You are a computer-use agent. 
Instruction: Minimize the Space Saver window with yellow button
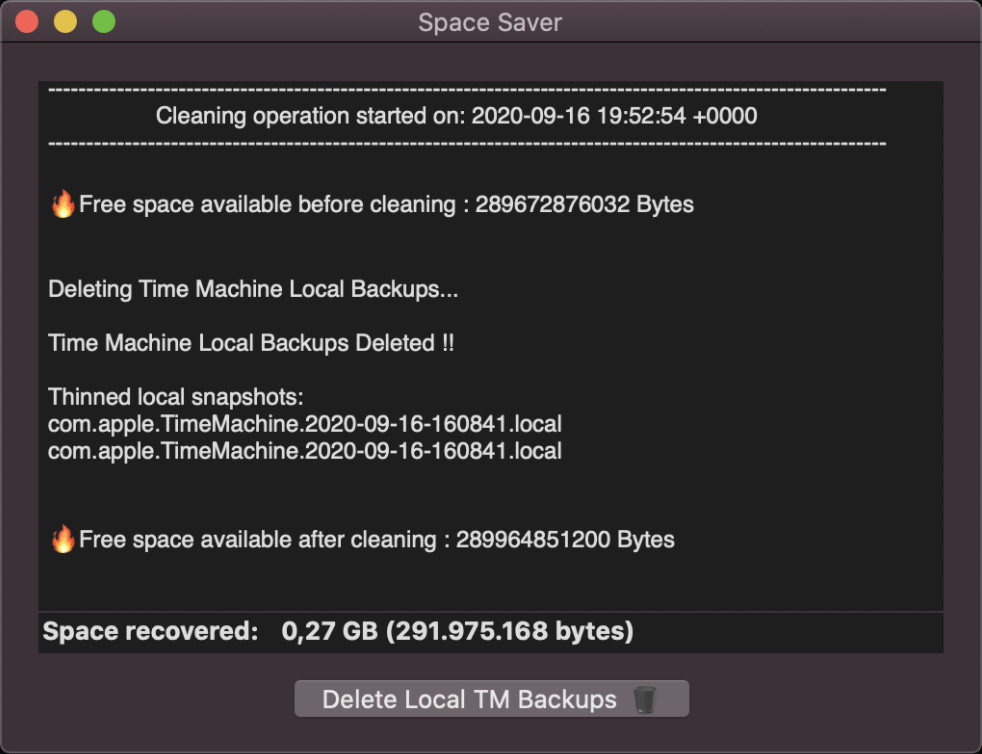65,21
